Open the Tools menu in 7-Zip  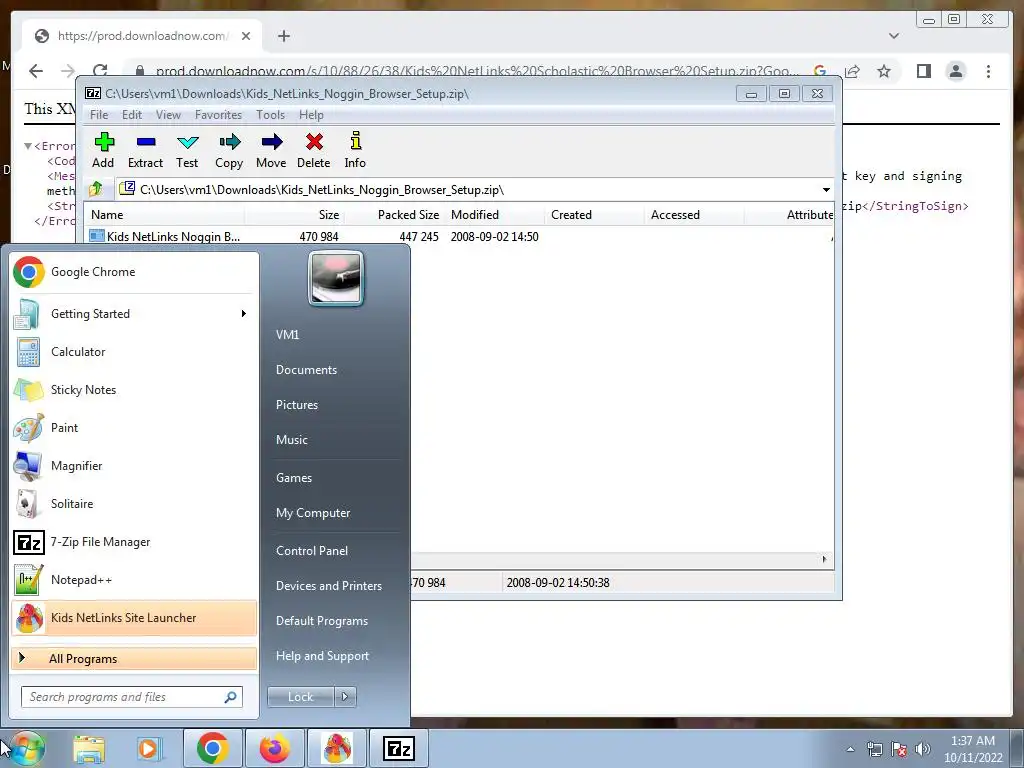270,115
